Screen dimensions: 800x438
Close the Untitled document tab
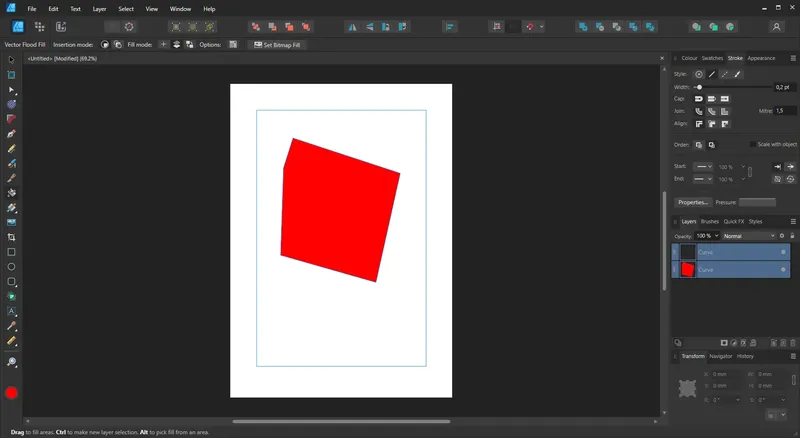point(662,59)
